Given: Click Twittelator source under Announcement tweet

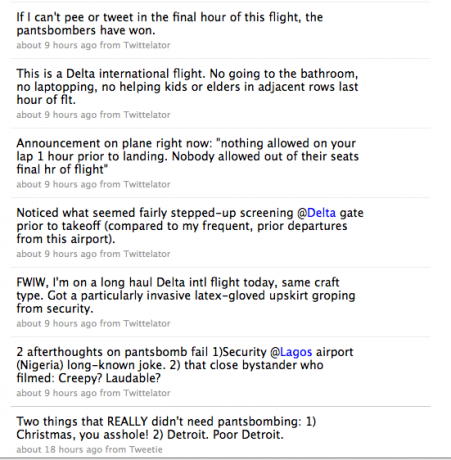Looking at the screenshot, I should click(147, 184).
